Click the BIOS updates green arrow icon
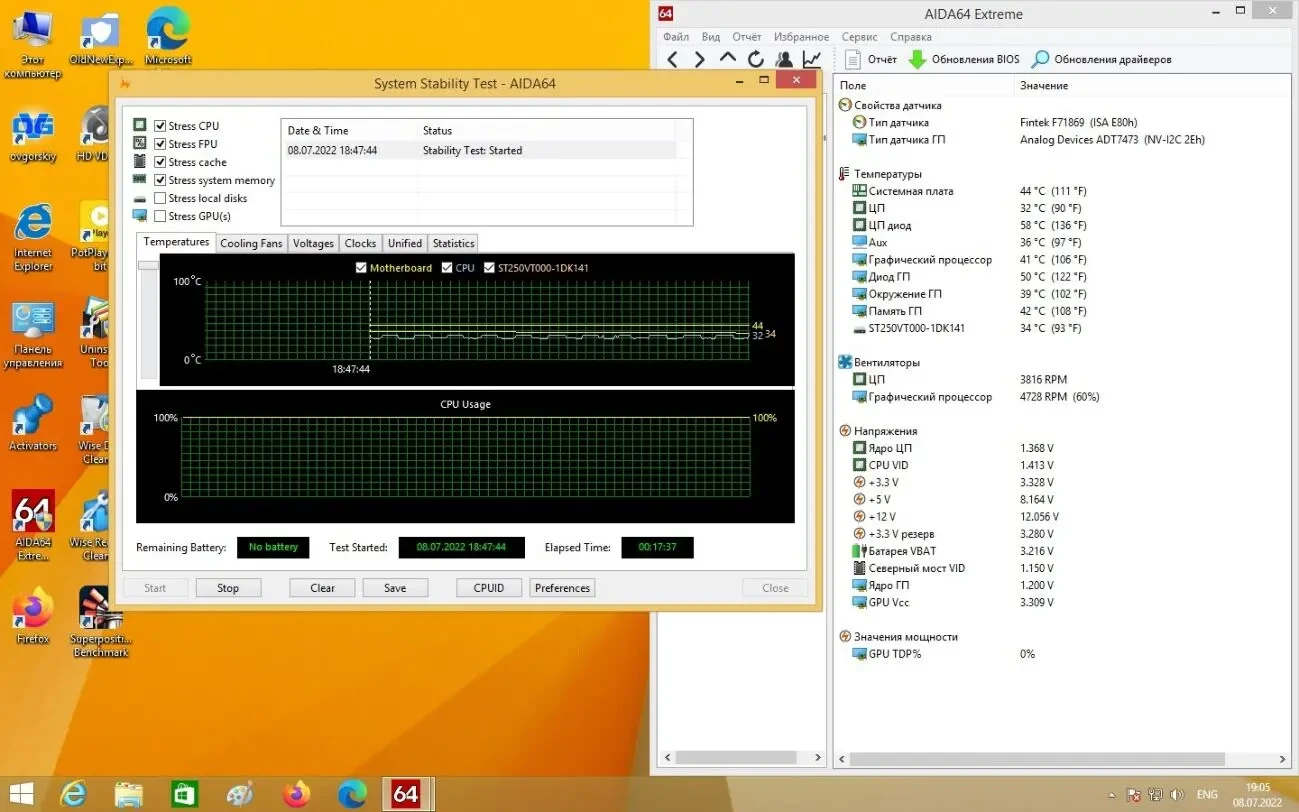This screenshot has width=1299, height=812. (x=919, y=58)
